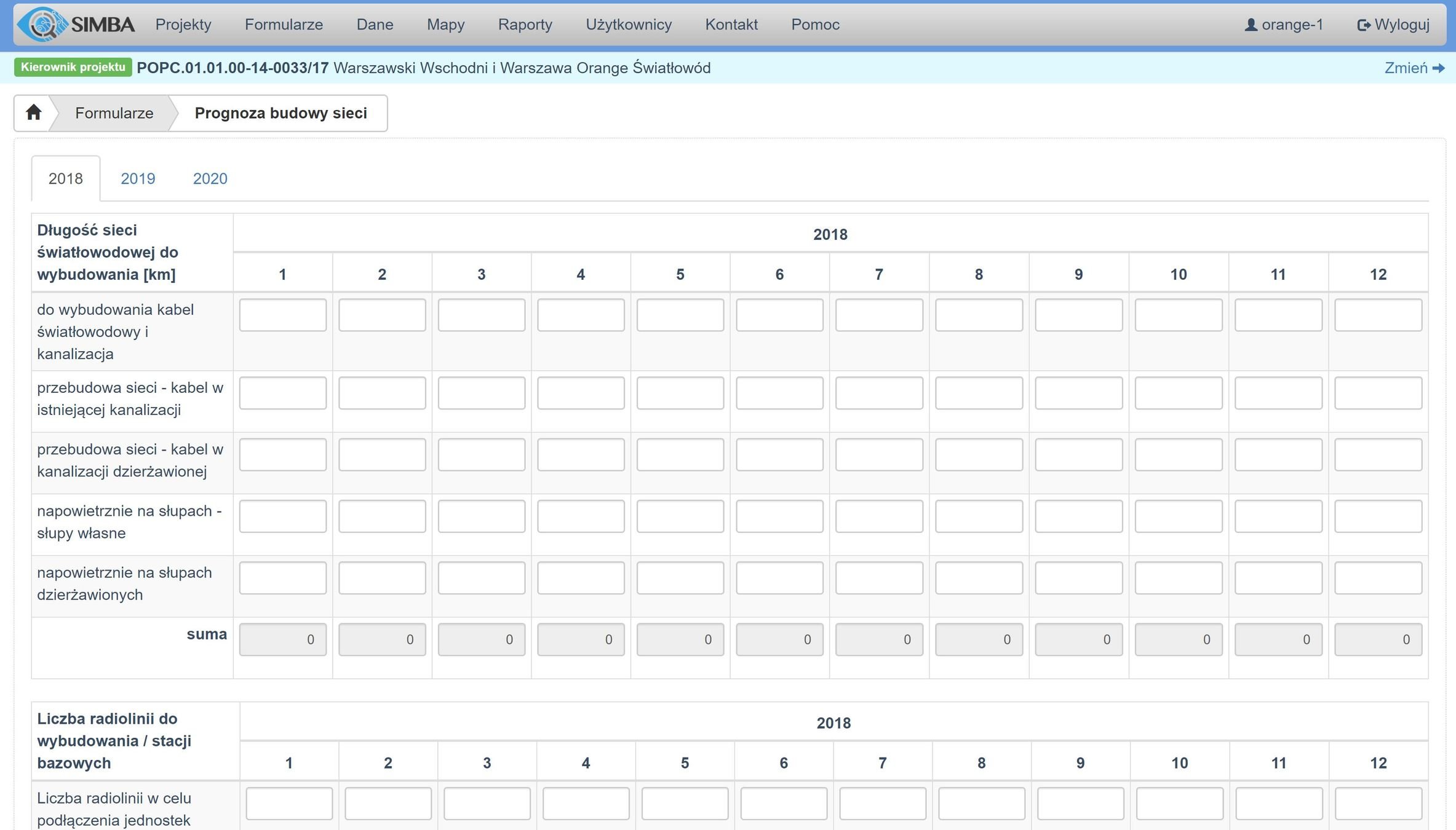Click the Wyloguj logout icon
Screen dimensions: 1456x830
pos(1363,25)
